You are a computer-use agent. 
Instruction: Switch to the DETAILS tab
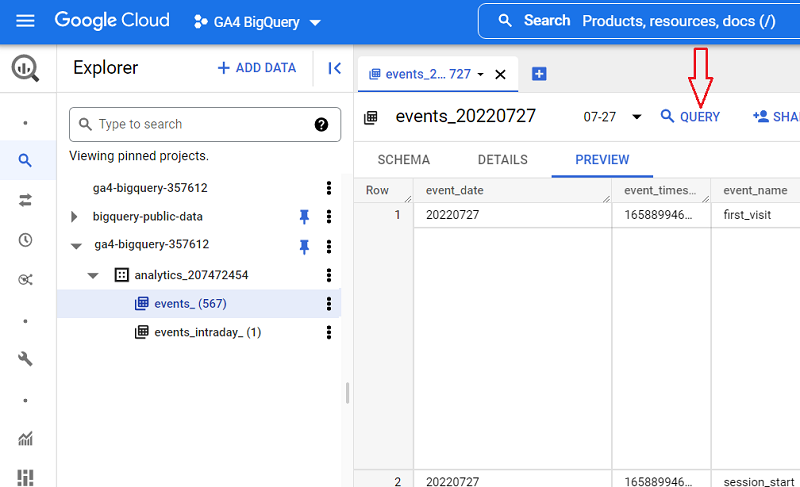(x=503, y=160)
